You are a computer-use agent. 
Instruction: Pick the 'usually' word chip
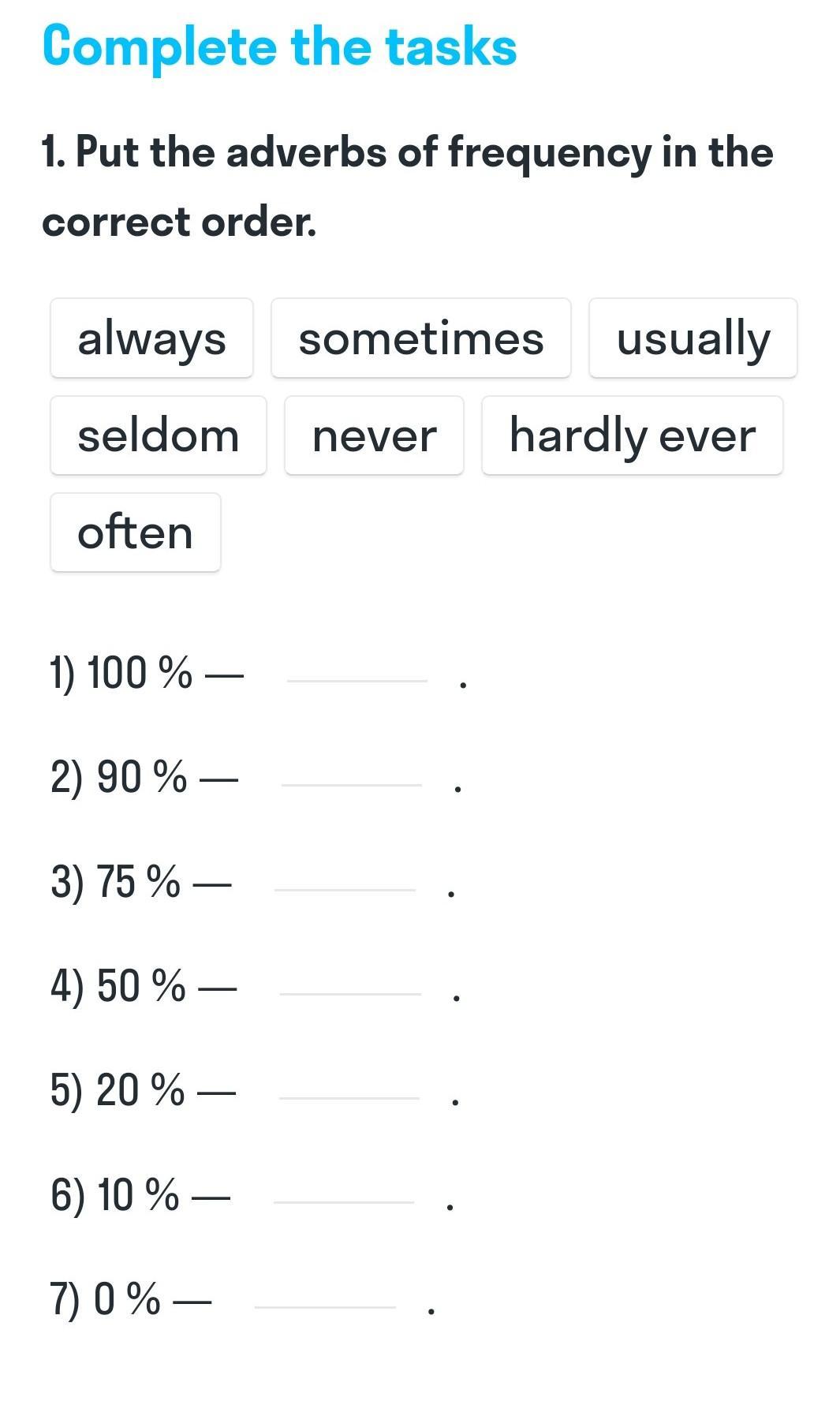click(693, 338)
